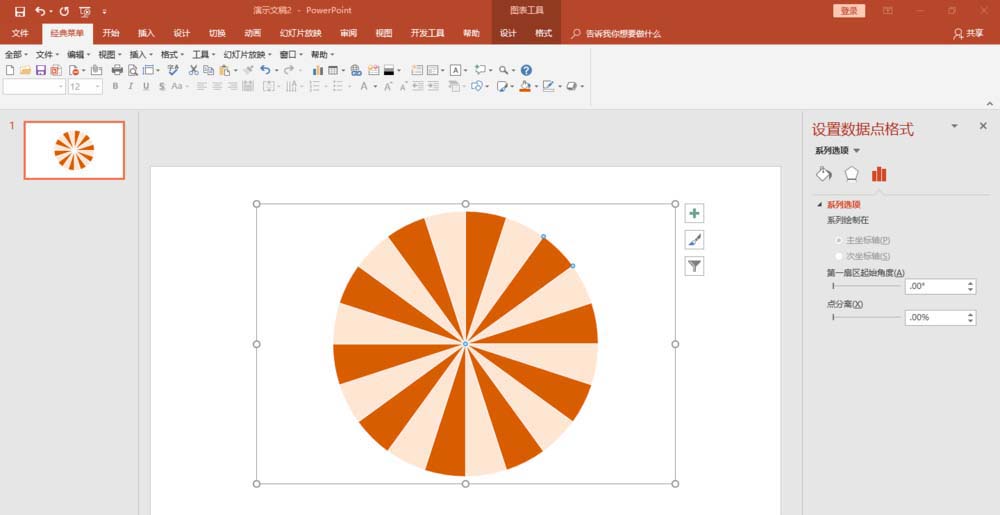Decrease point explosion with down spinner

[971, 321]
